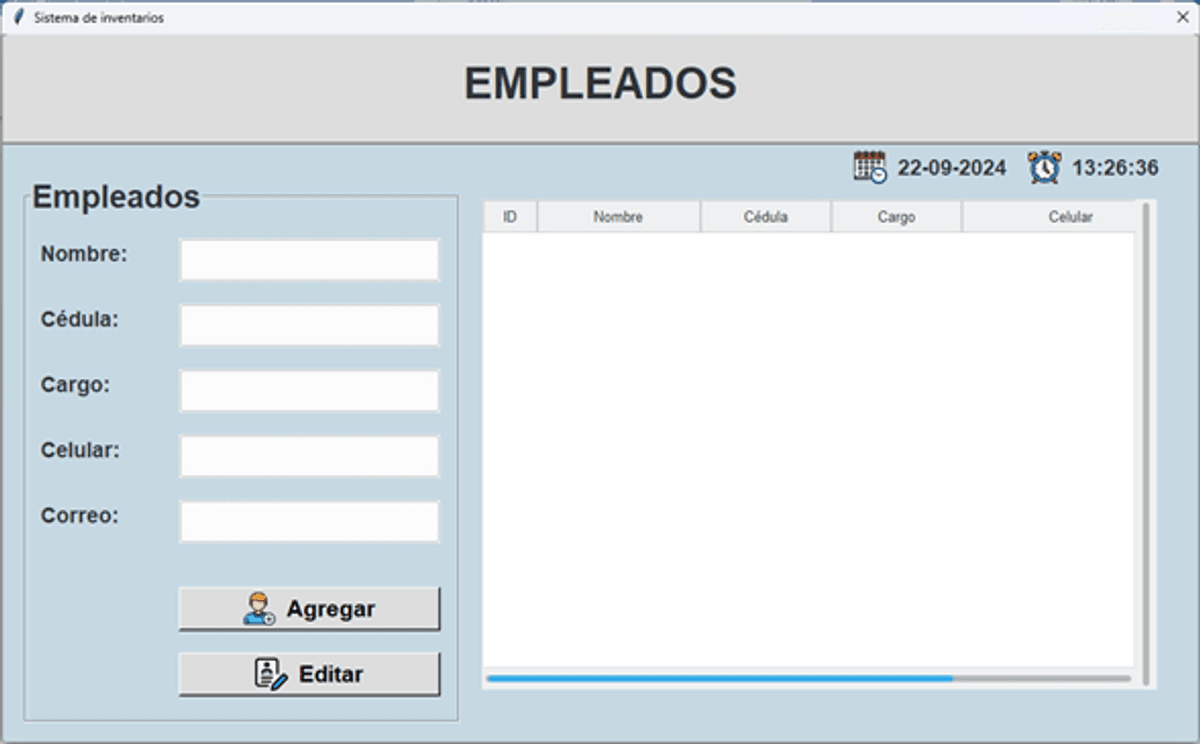Close the Sistema de inventarios window

[1182, 17]
